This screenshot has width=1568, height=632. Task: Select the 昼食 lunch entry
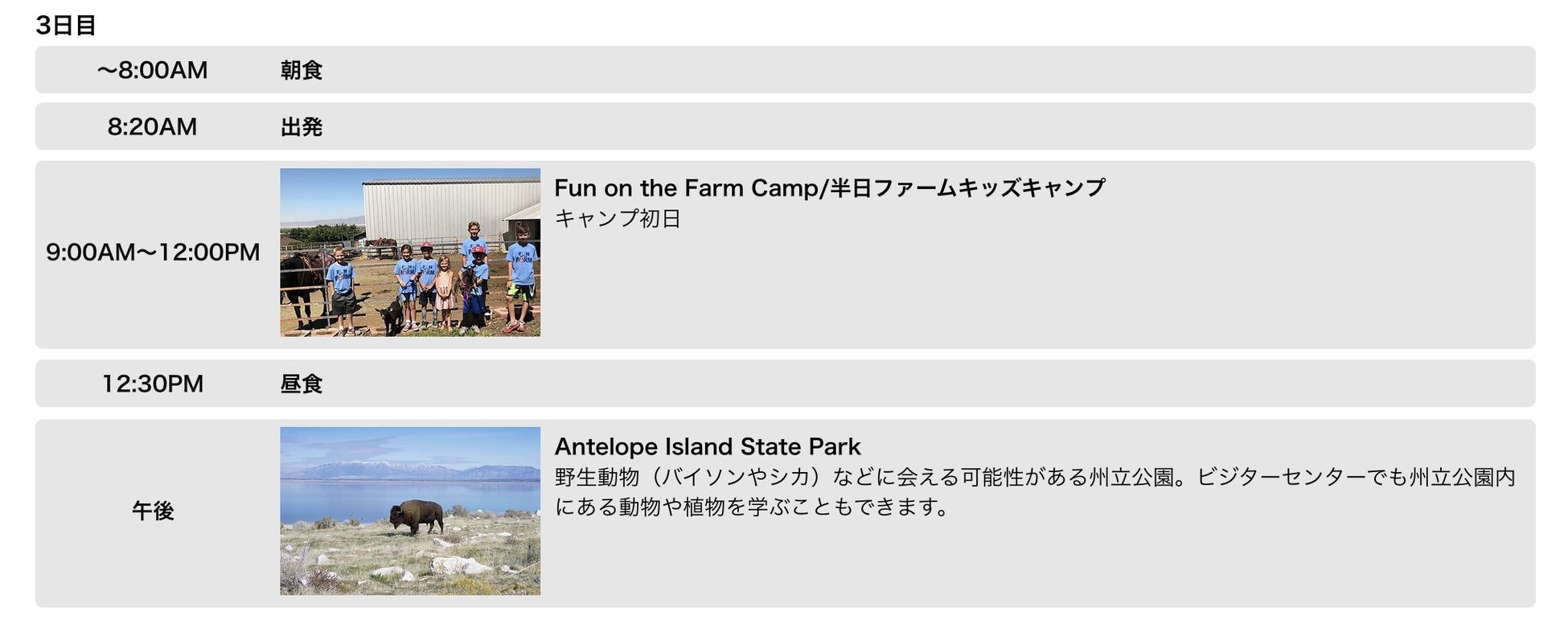302,384
